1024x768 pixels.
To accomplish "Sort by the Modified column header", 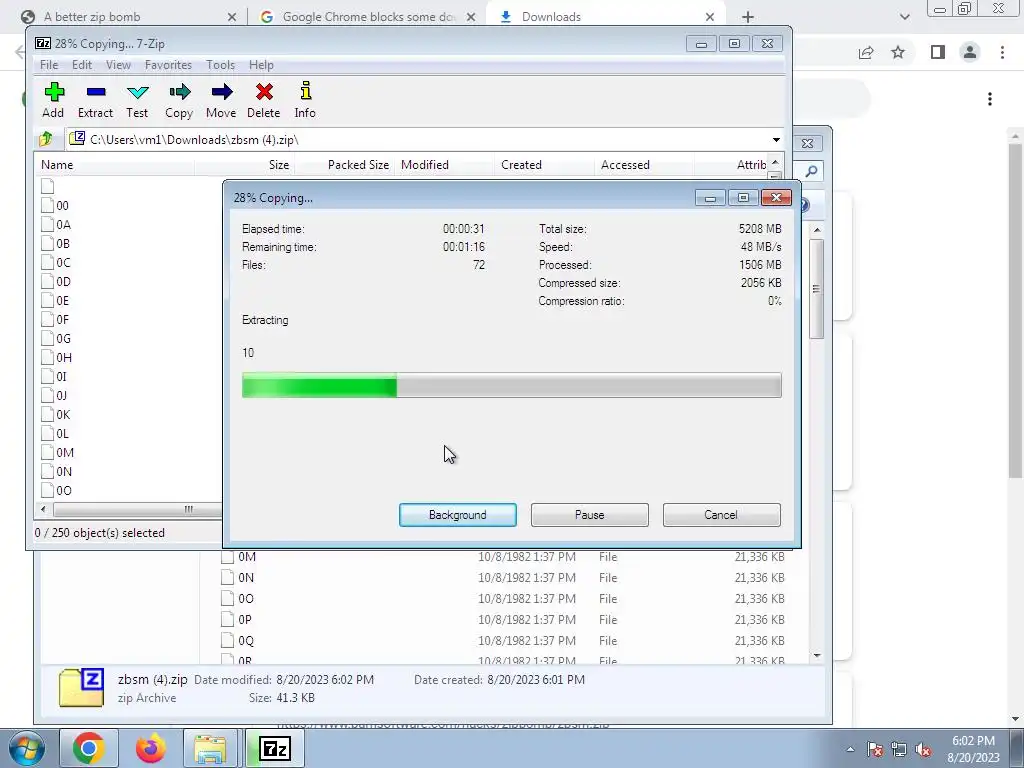I will click(x=444, y=165).
